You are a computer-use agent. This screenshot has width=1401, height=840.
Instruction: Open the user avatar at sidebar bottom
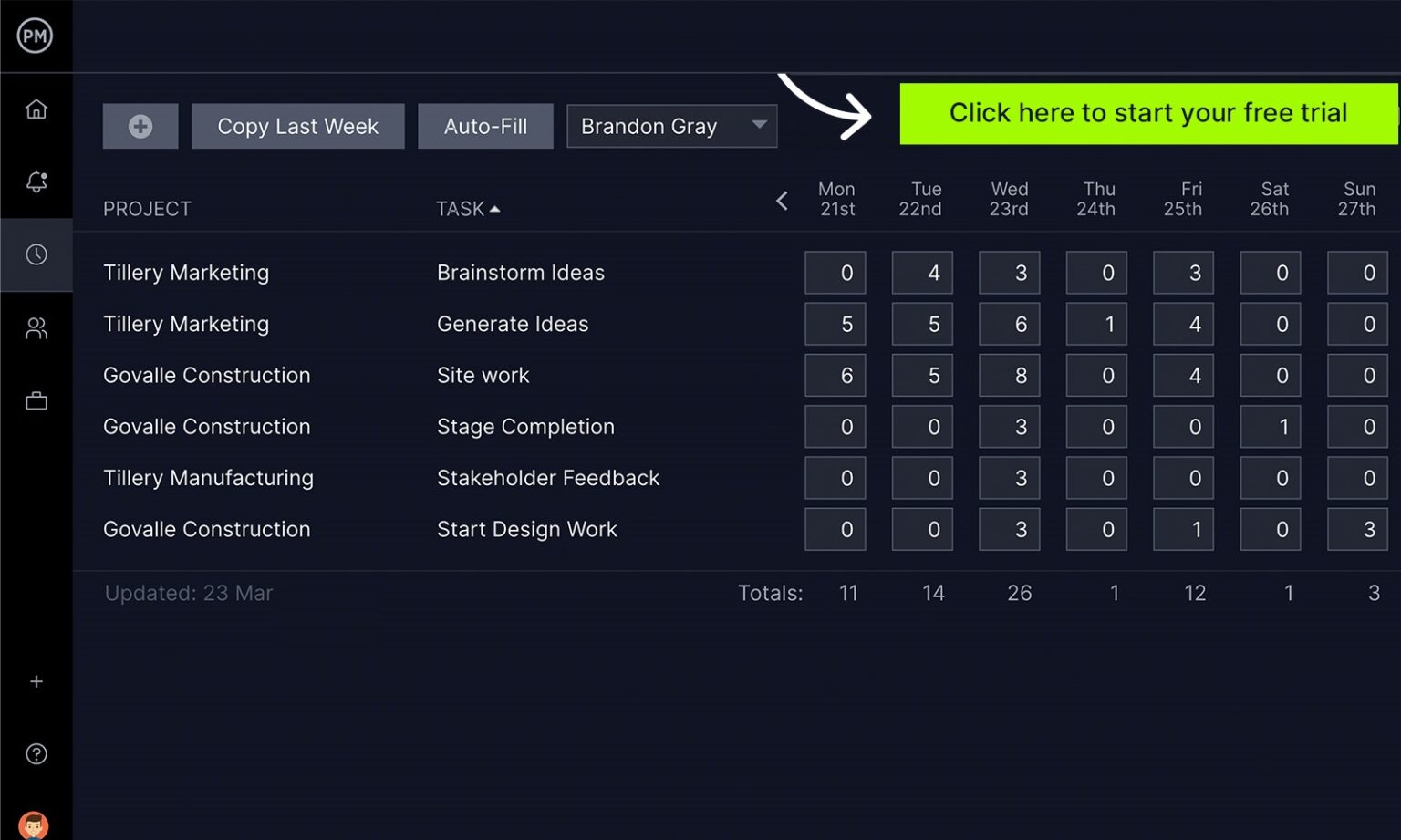click(x=36, y=825)
